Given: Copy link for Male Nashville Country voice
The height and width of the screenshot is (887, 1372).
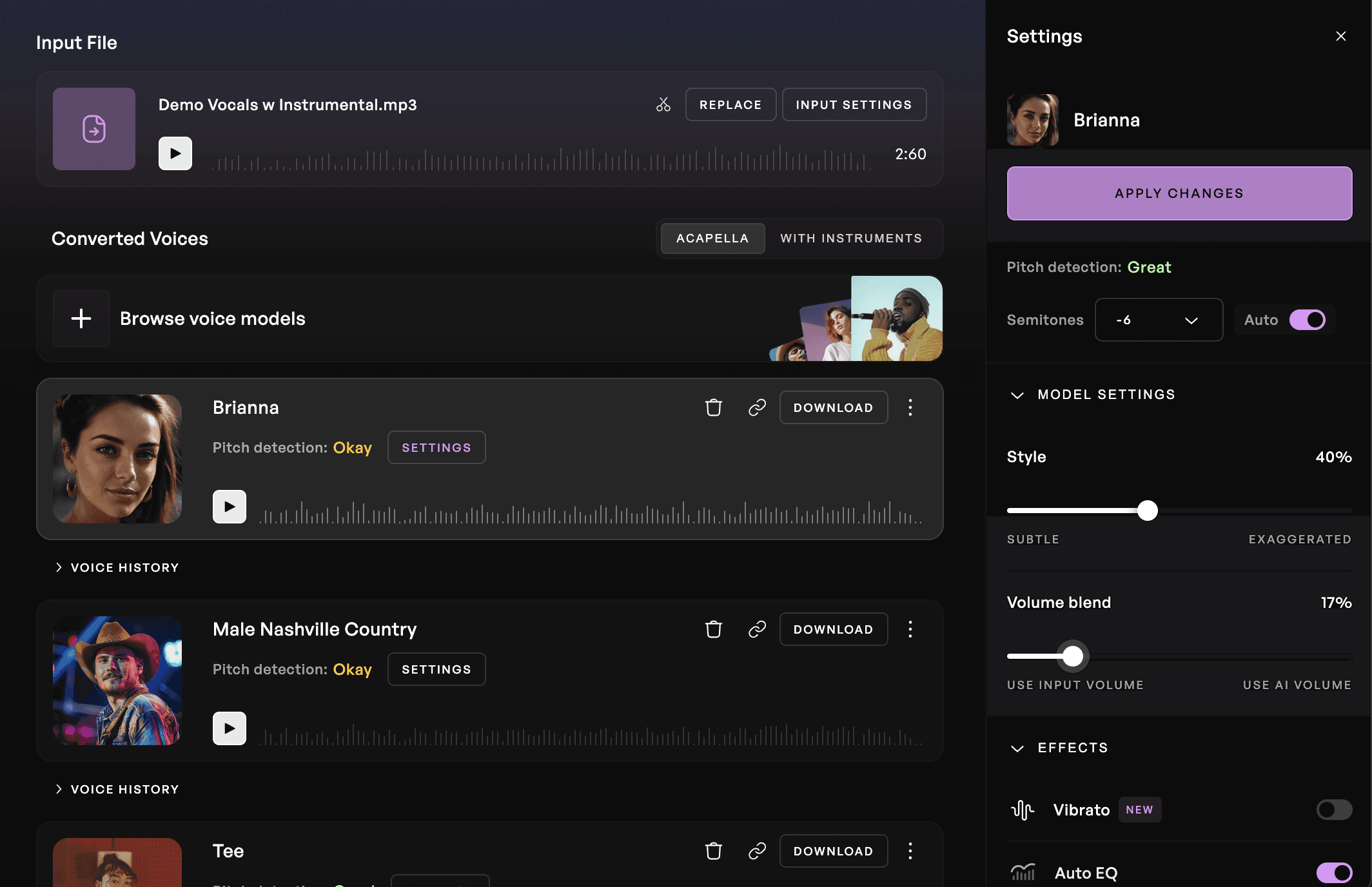Looking at the screenshot, I should (757, 629).
